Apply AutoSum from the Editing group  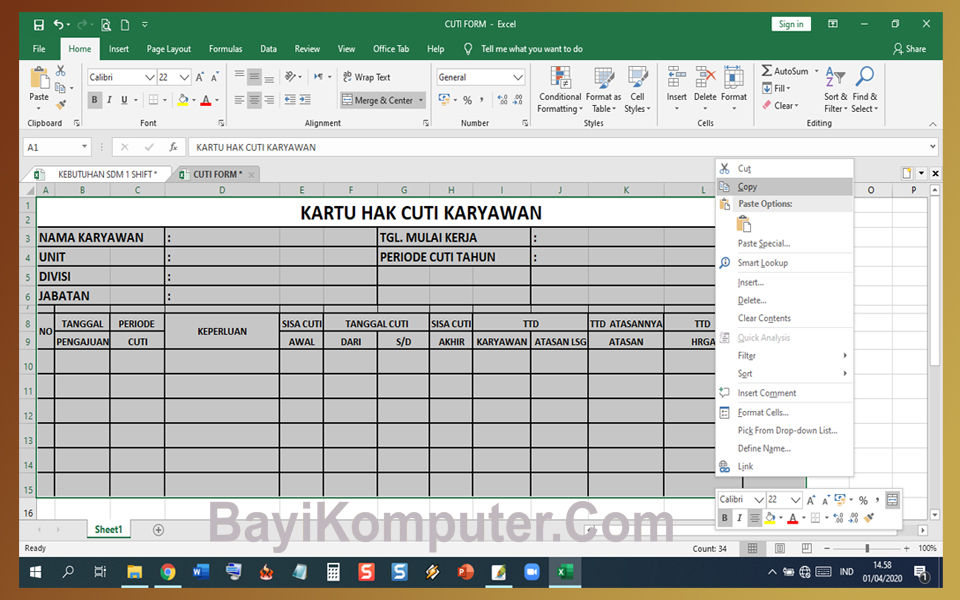[790, 71]
